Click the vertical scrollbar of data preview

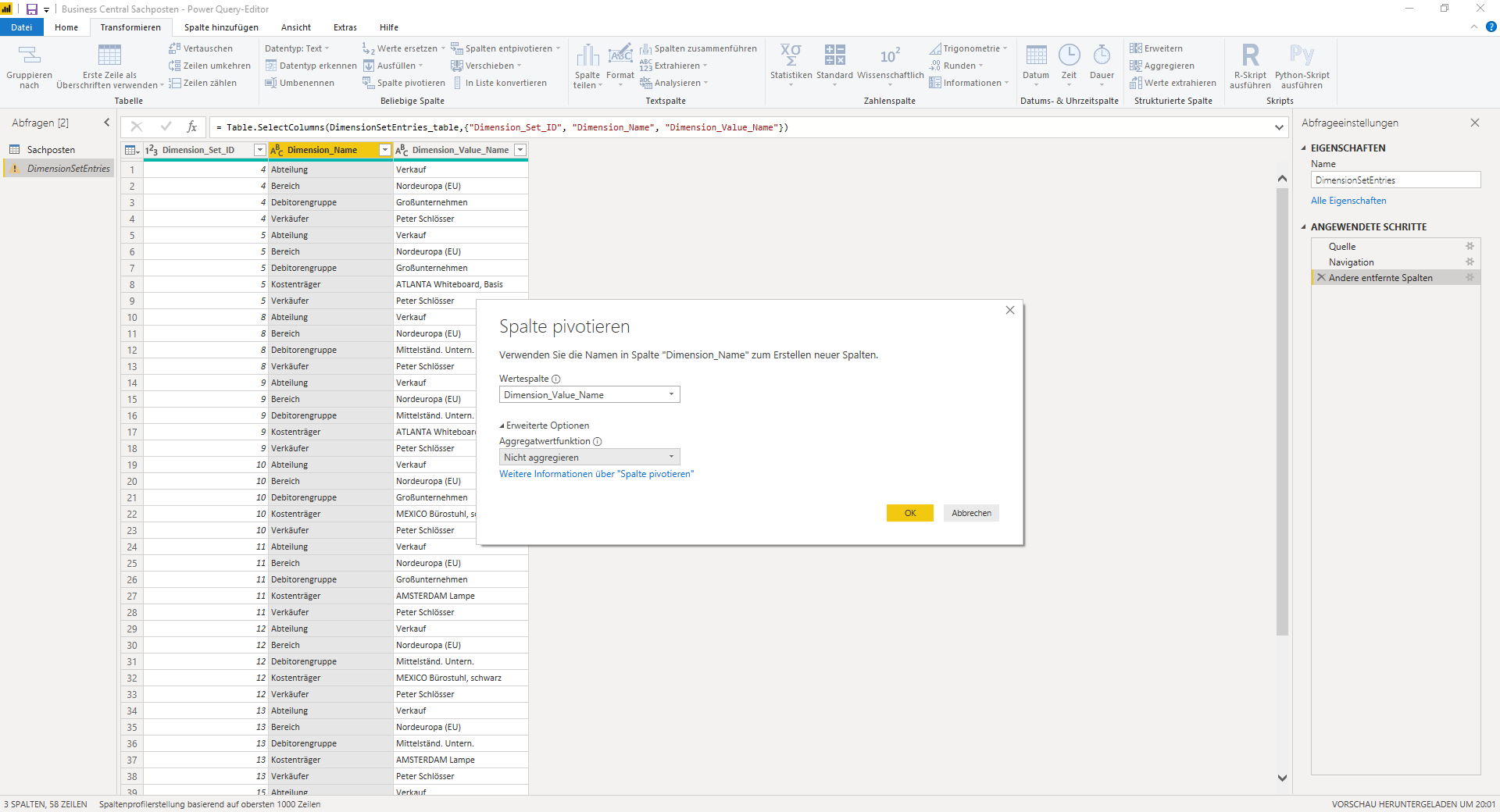click(1282, 410)
